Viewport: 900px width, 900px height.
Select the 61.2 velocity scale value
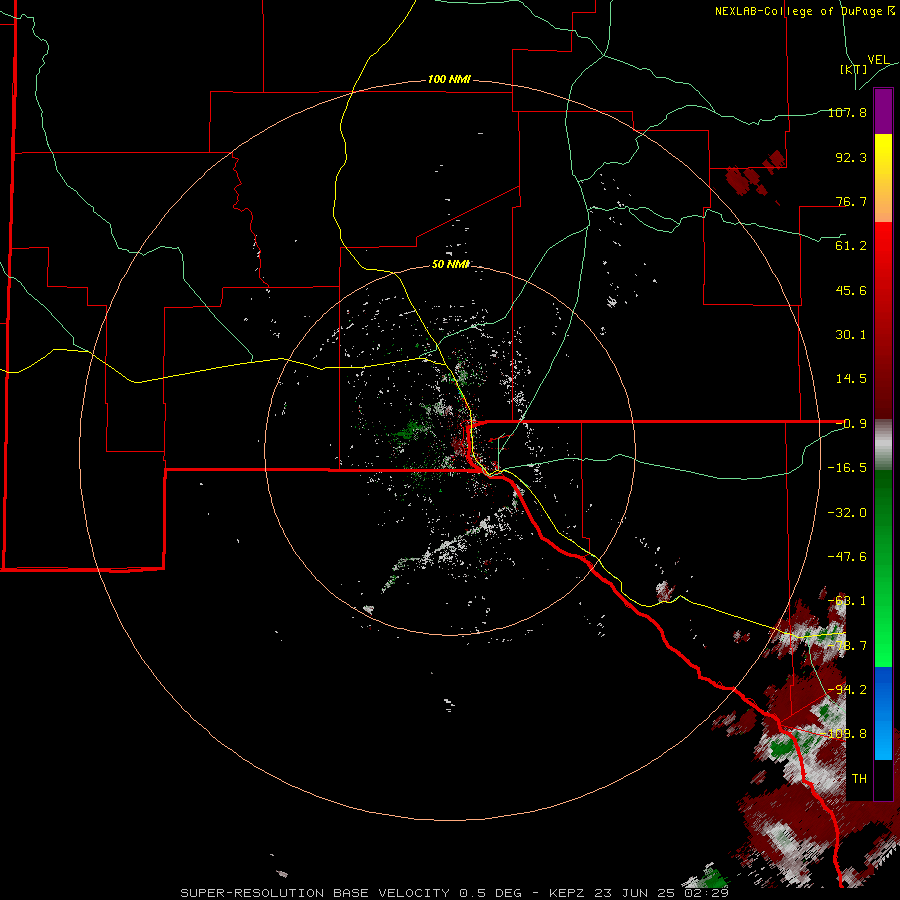tap(851, 246)
